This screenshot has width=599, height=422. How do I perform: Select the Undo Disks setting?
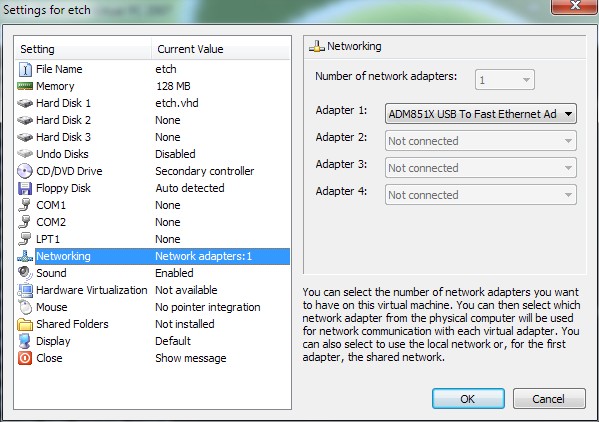(153, 154)
